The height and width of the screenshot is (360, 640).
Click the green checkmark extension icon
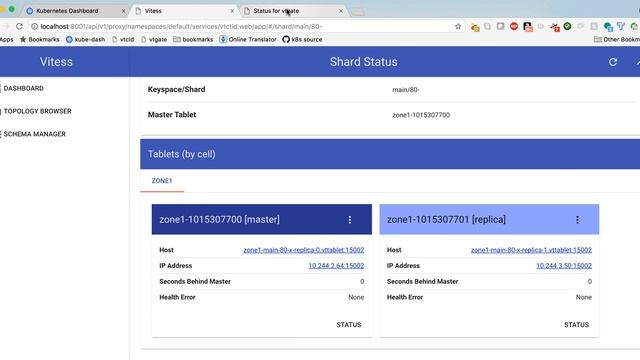point(567,27)
